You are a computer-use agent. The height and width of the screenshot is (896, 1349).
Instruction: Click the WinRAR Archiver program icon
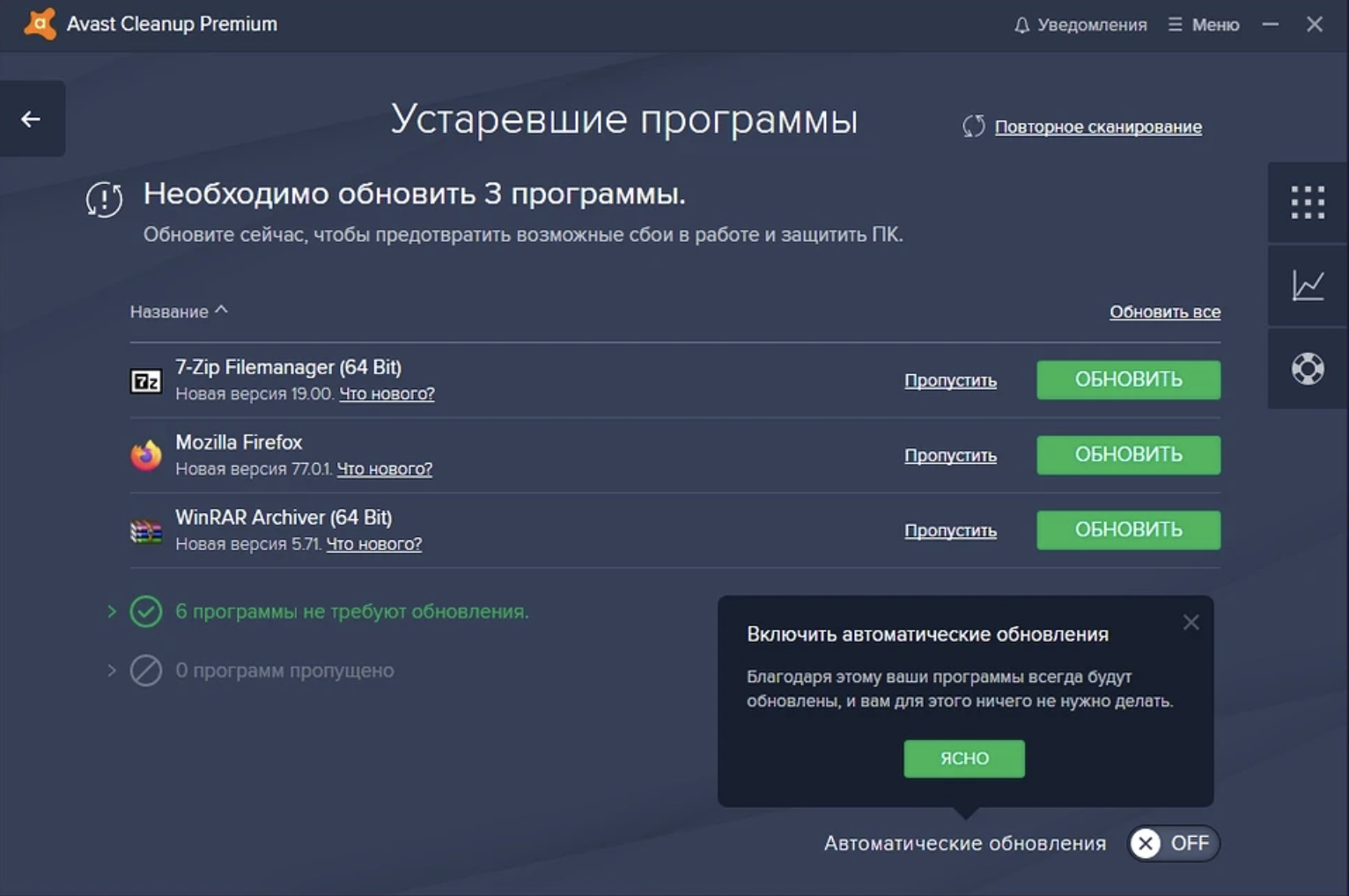point(146,531)
